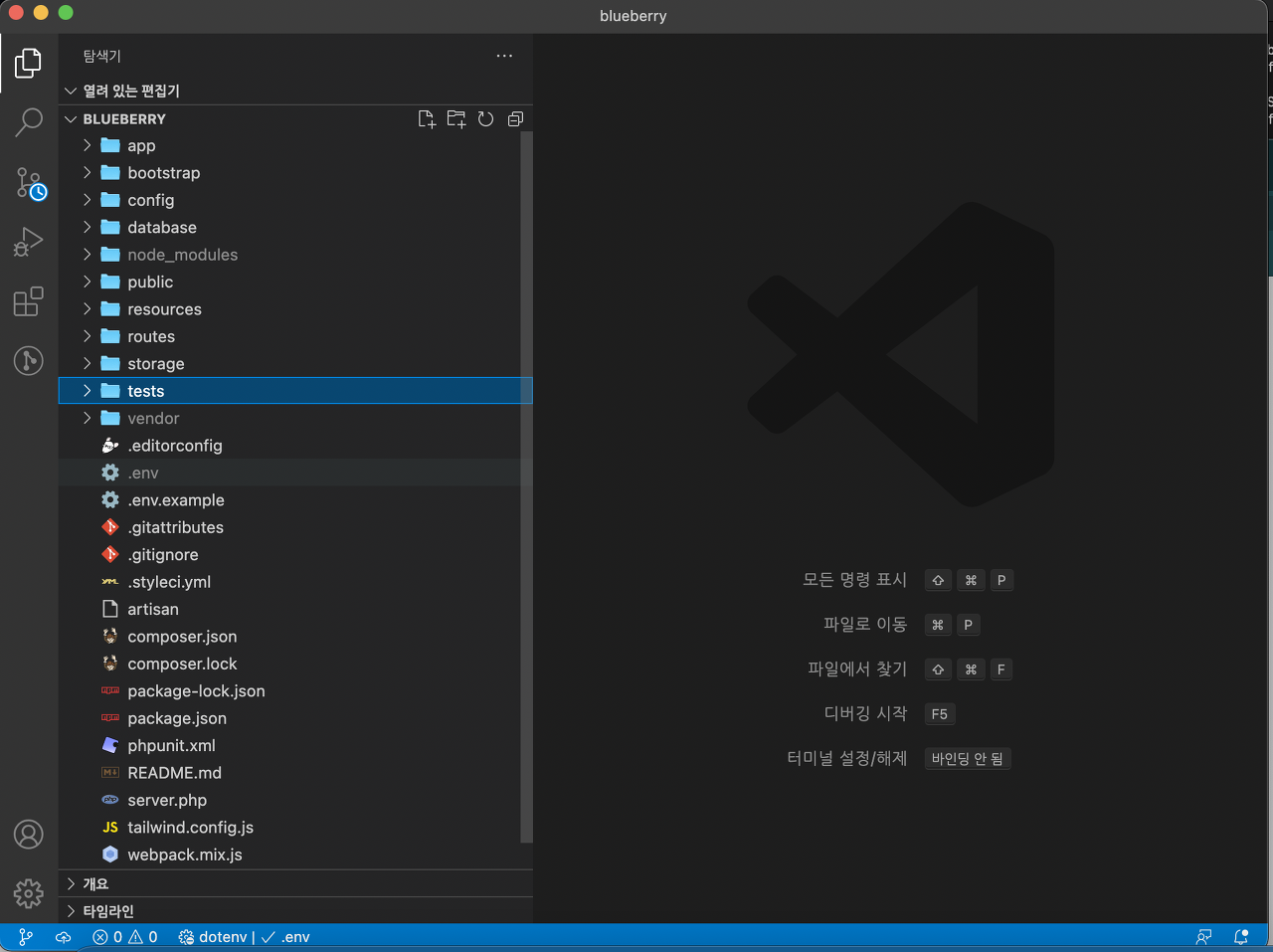Open the .gitattributes file

[x=295, y=527]
